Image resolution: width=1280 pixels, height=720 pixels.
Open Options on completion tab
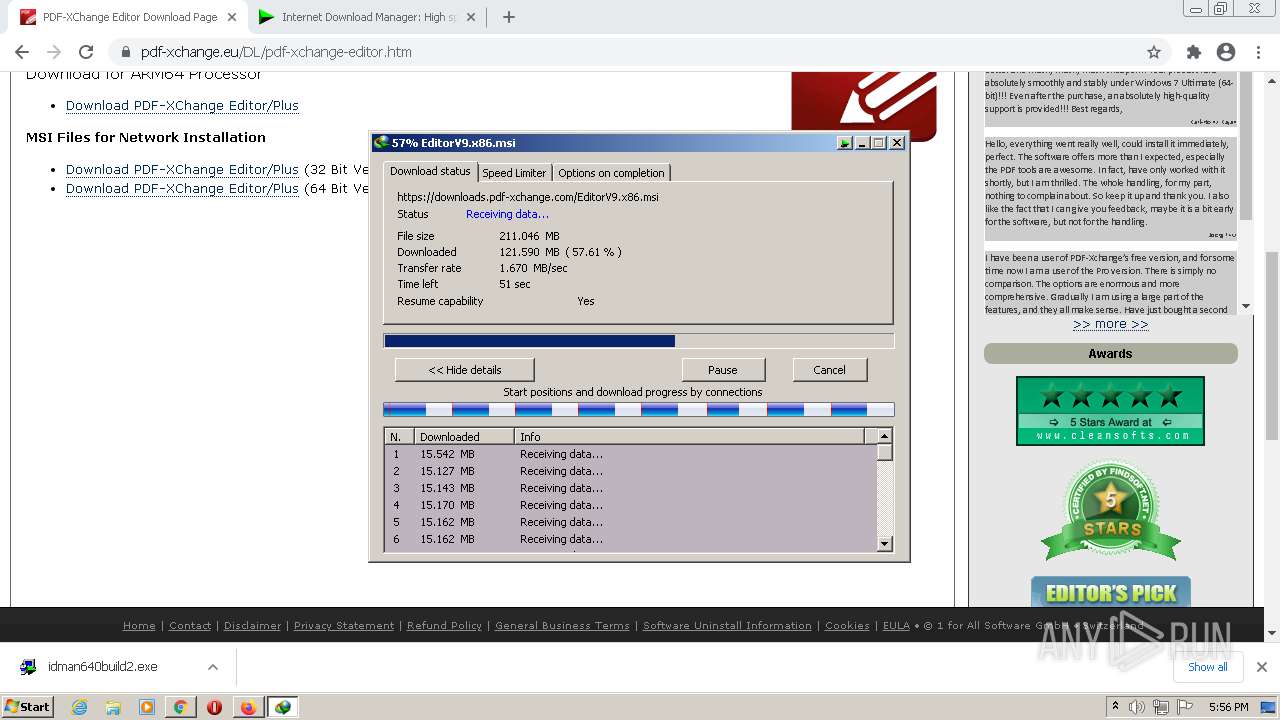coord(611,173)
